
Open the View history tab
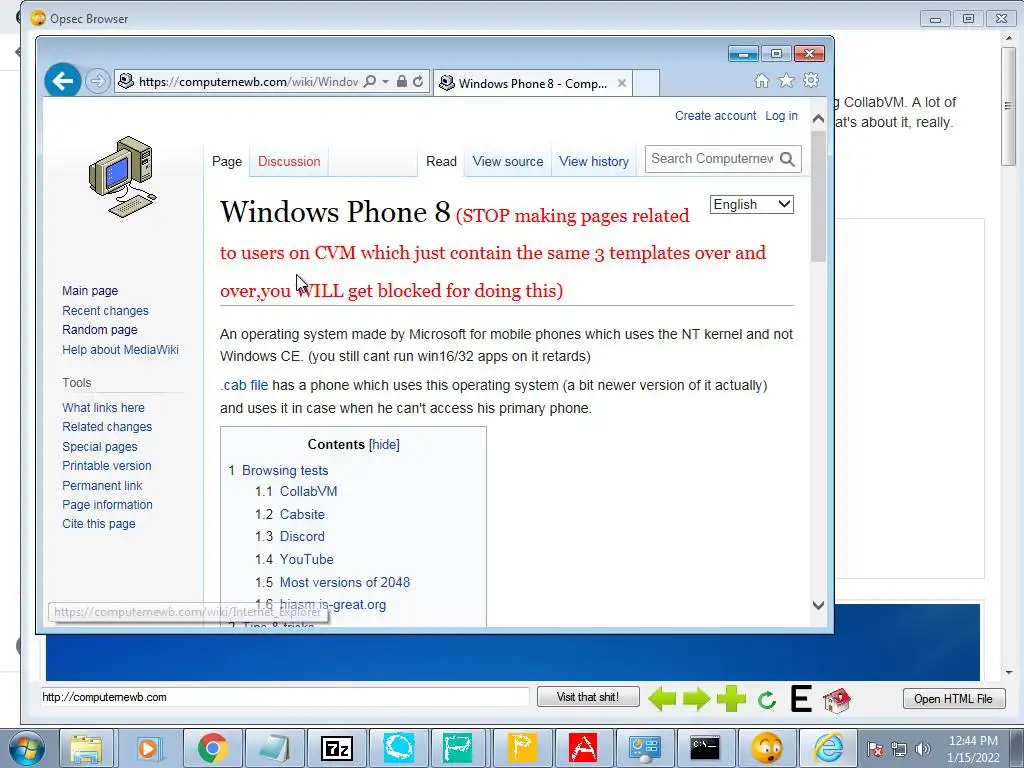[594, 161]
